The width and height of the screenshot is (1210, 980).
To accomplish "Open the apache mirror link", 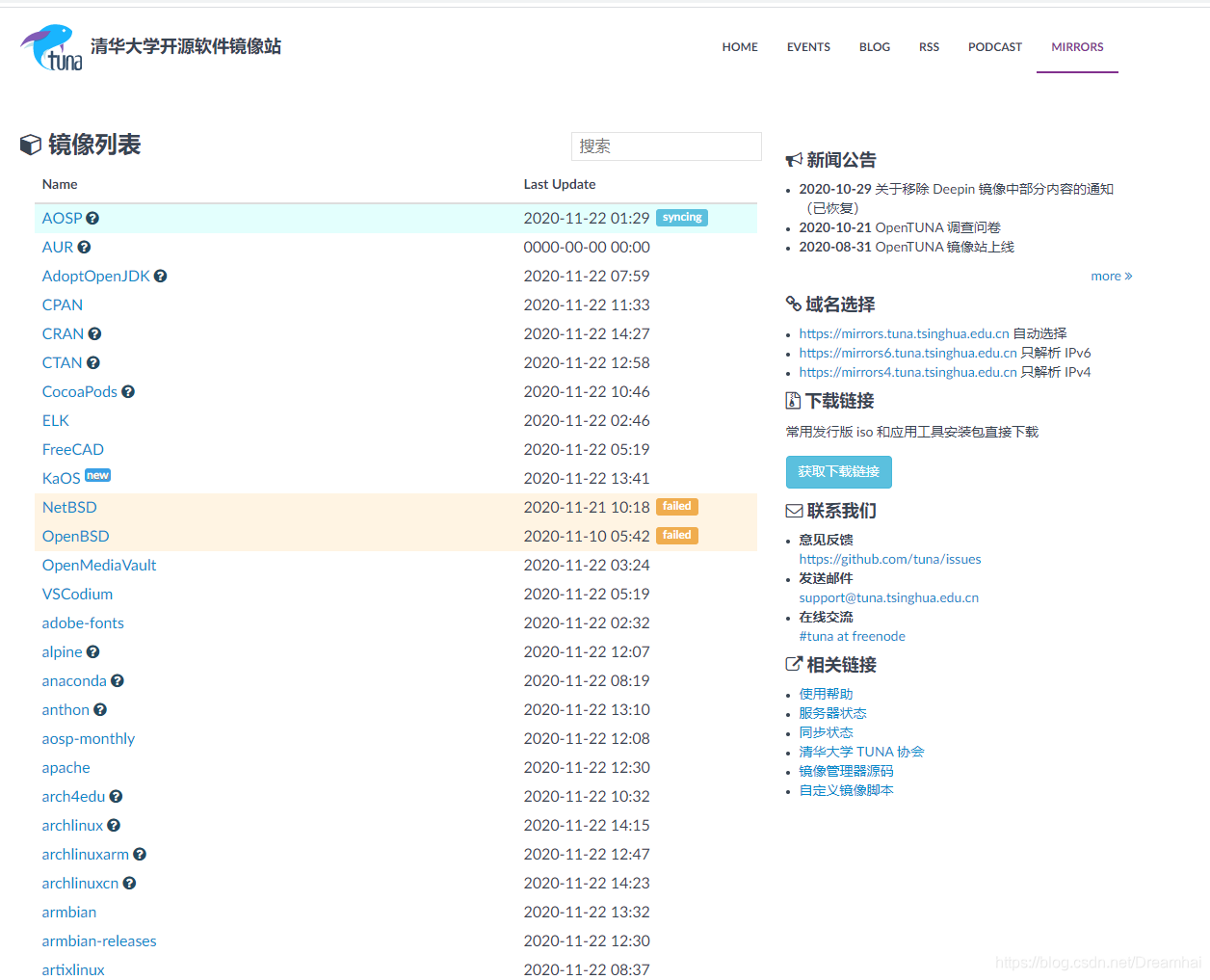I will point(66,768).
